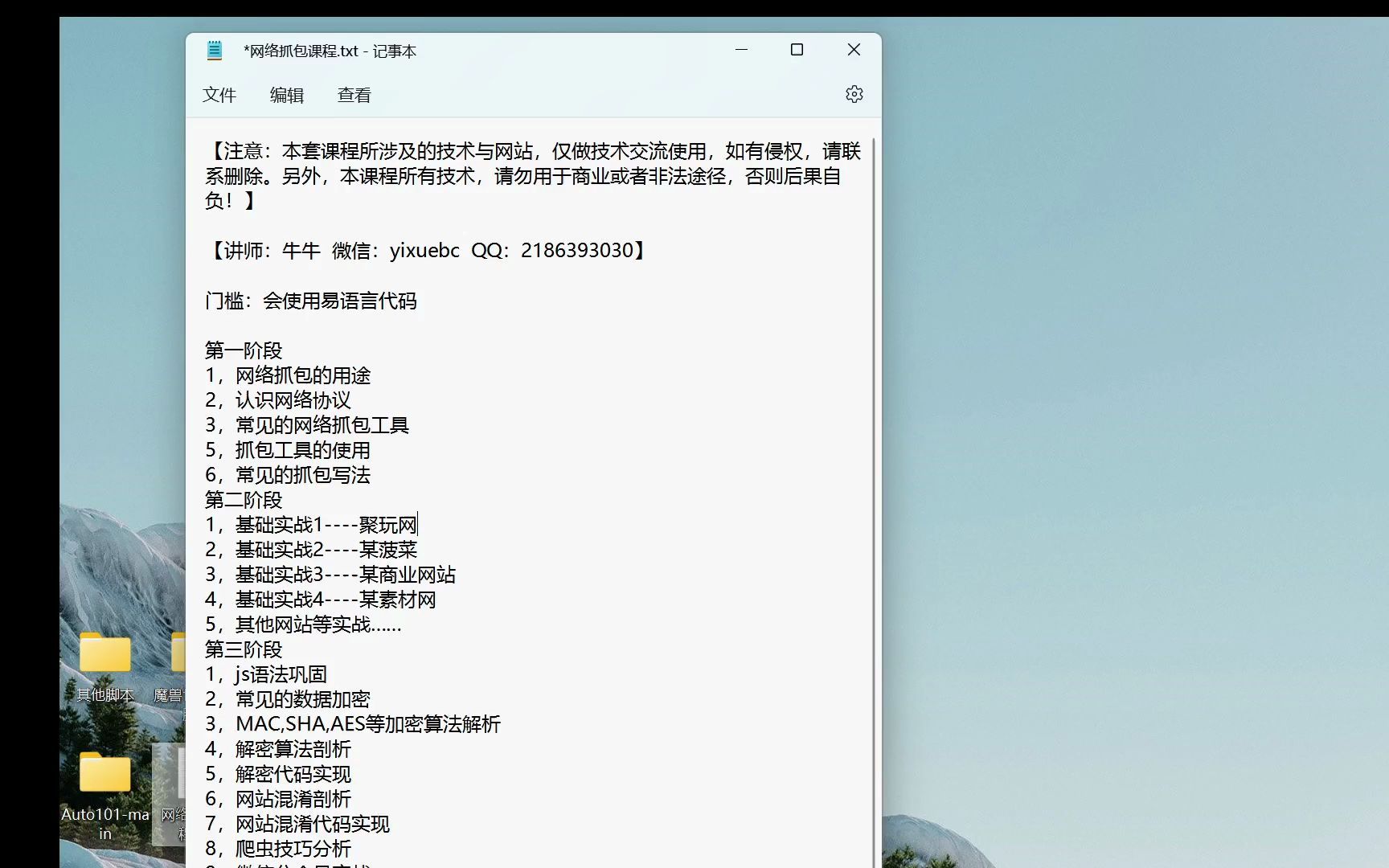Click the Notepad vertical scrollbar
This screenshot has width=1389, height=868.
pos(873,502)
